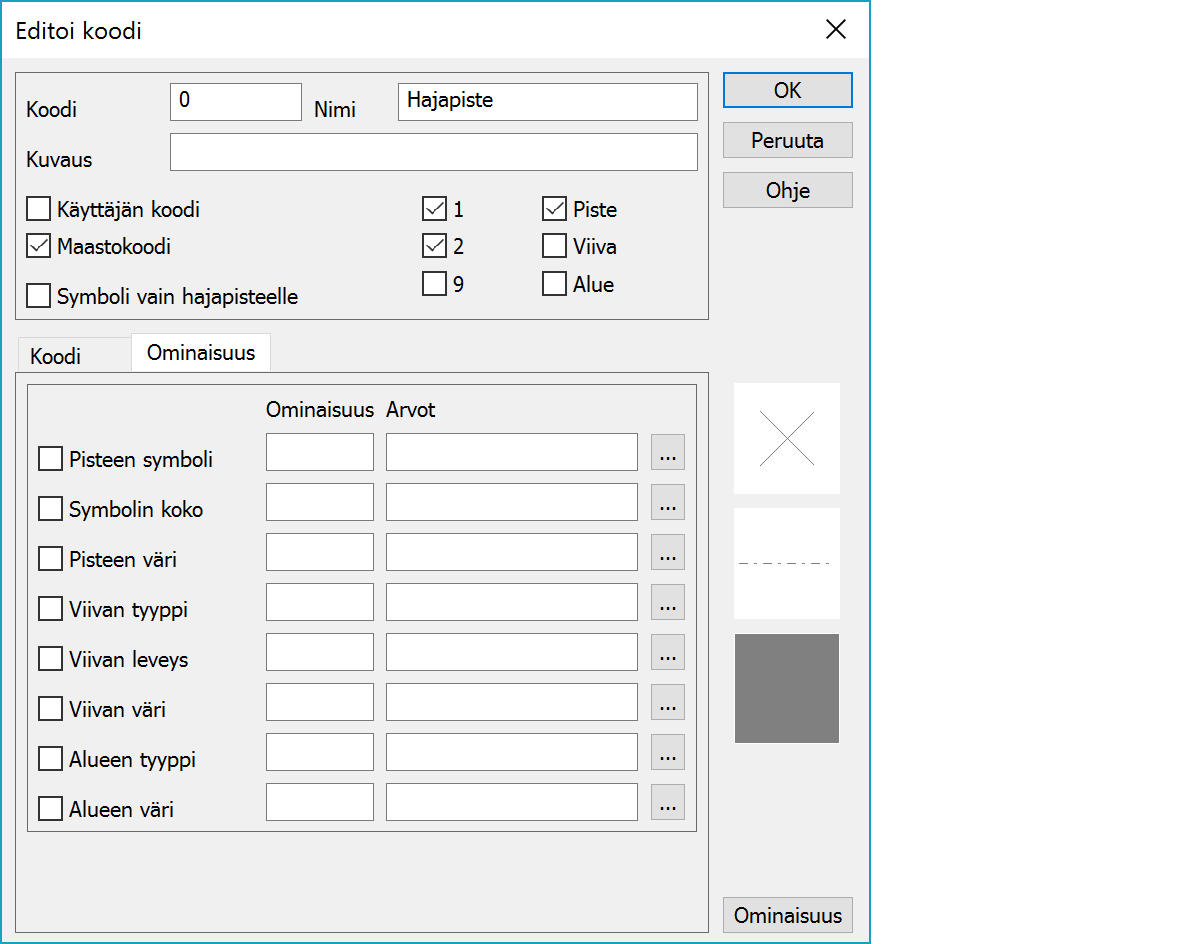Click the dash-dot line type preview
The height and width of the screenshot is (944, 1200).
tap(787, 563)
